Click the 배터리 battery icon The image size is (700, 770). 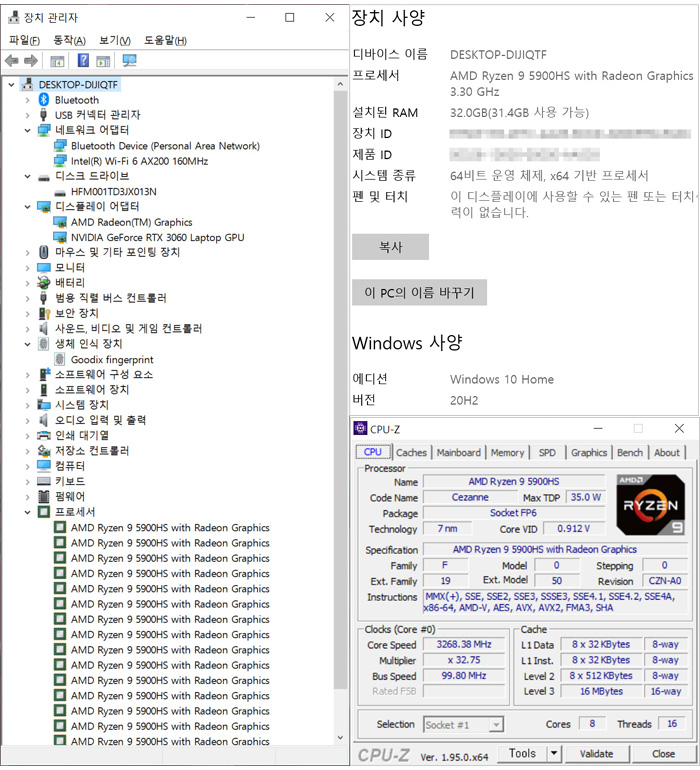[x=44, y=283]
